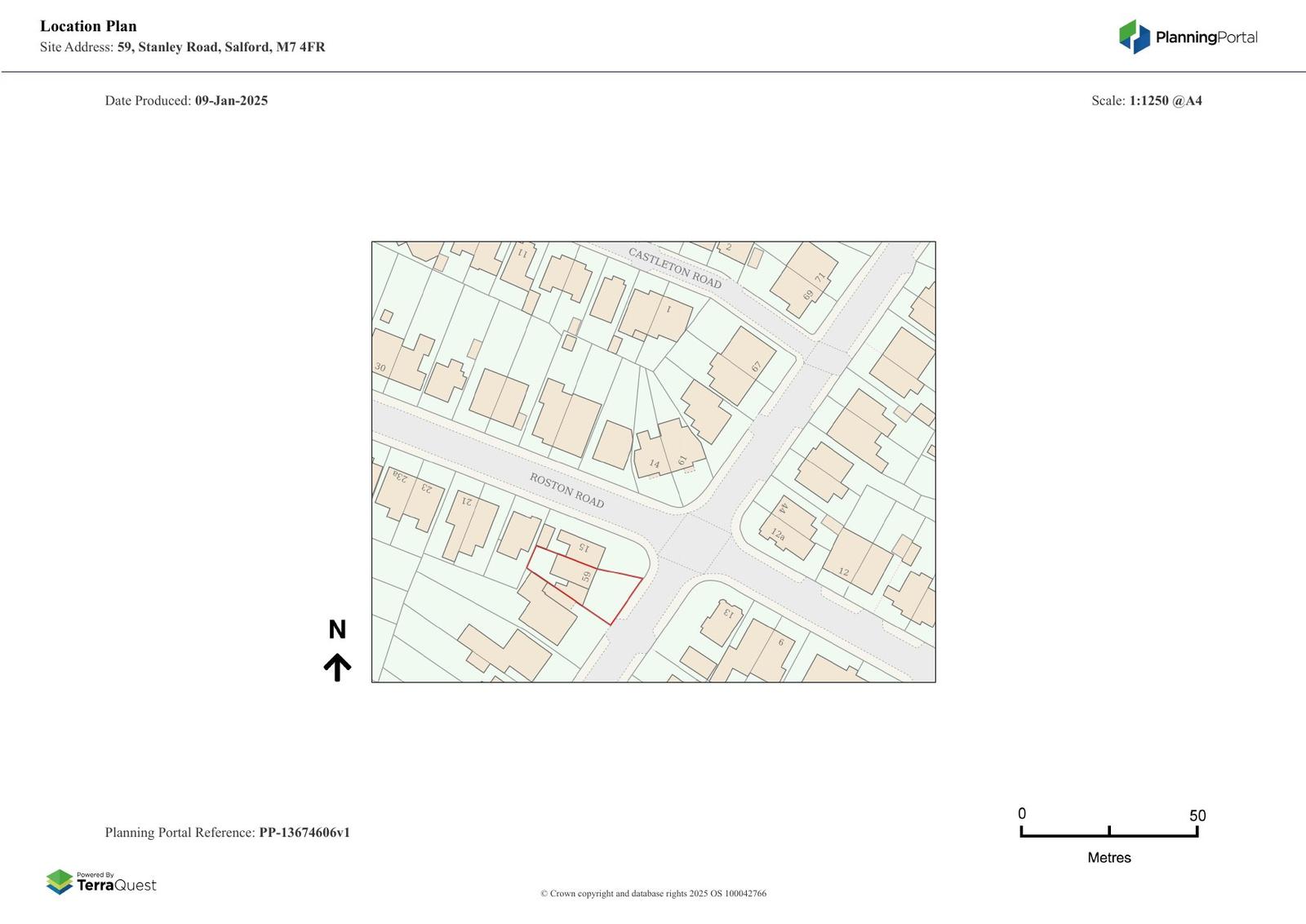Click the reference PP-13674606v1

304,833
